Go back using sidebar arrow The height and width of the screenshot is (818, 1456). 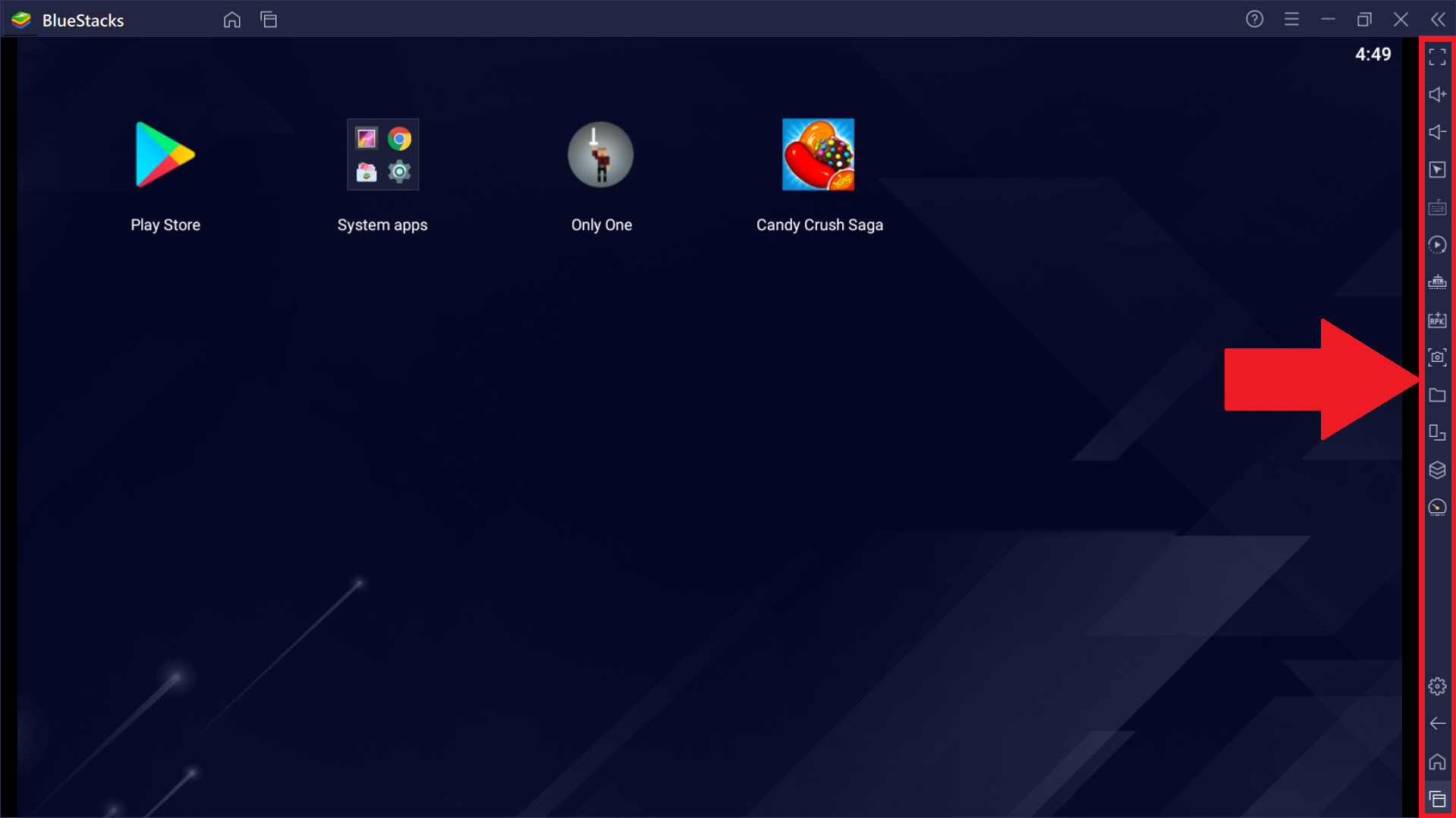[x=1437, y=724]
